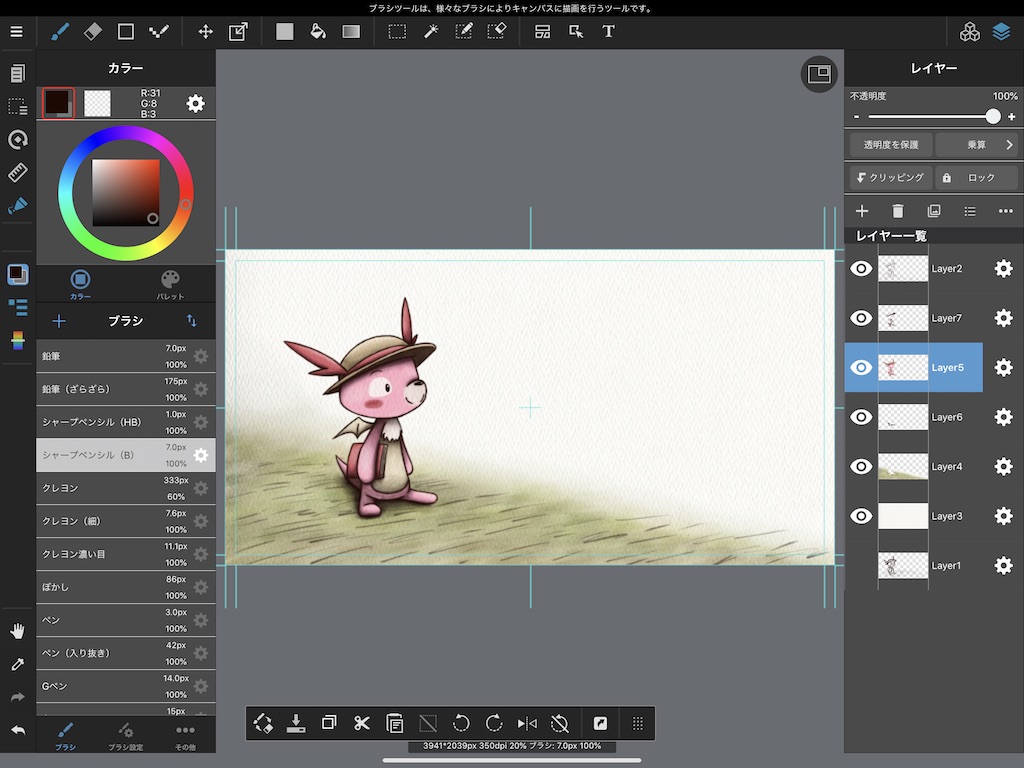
Task: Toggle visibility of Layer6
Action: tap(861, 417)
